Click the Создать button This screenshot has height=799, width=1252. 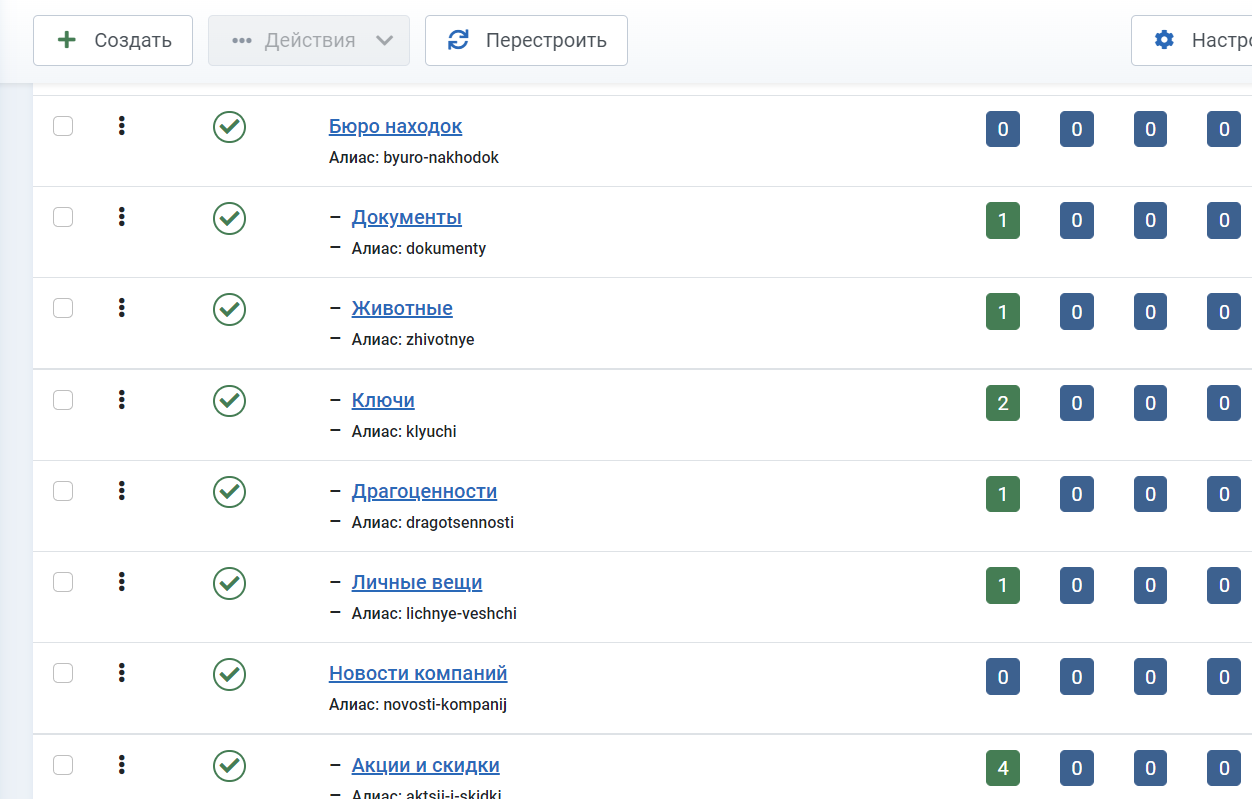(x=113, y=41)
